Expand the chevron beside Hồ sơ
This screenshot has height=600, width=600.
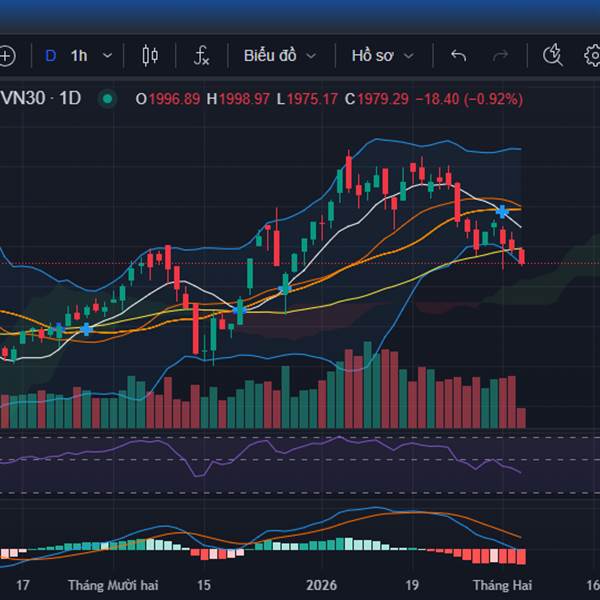coord(409,56)
